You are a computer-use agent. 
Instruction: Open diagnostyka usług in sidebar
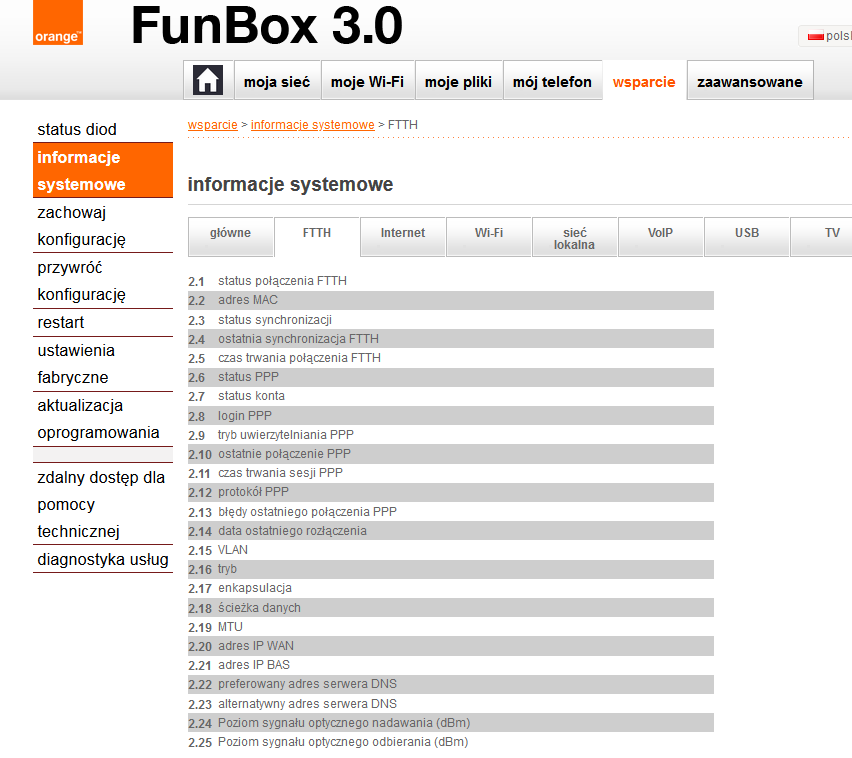[x=103, y=559]
